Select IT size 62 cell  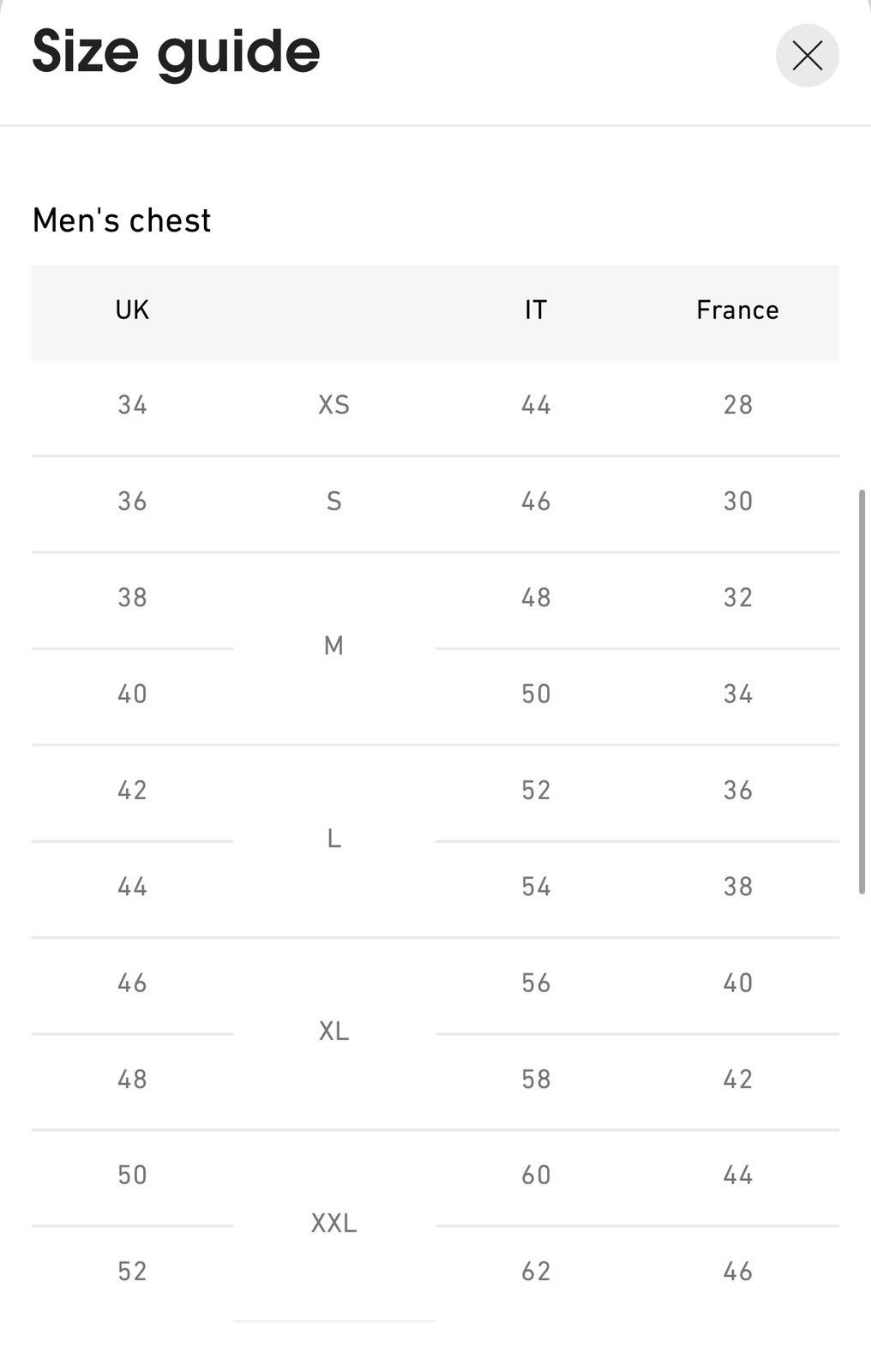pos(536,1272)
